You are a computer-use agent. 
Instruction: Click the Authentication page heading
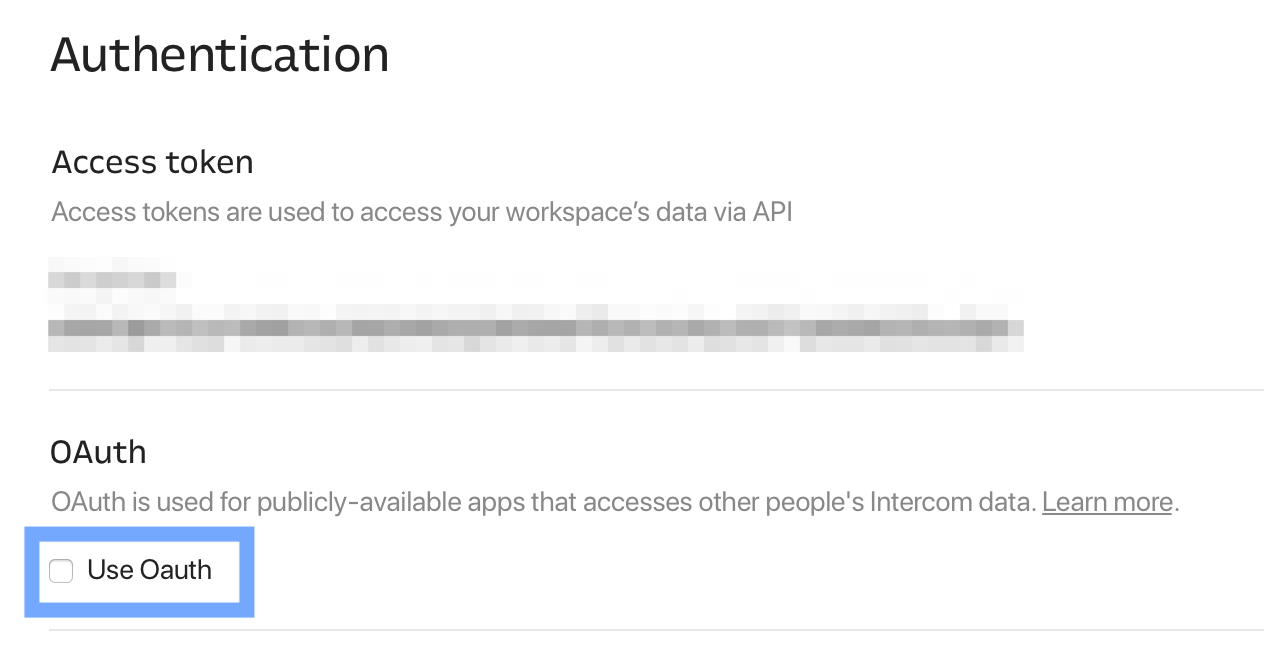[x=220, y=54]
